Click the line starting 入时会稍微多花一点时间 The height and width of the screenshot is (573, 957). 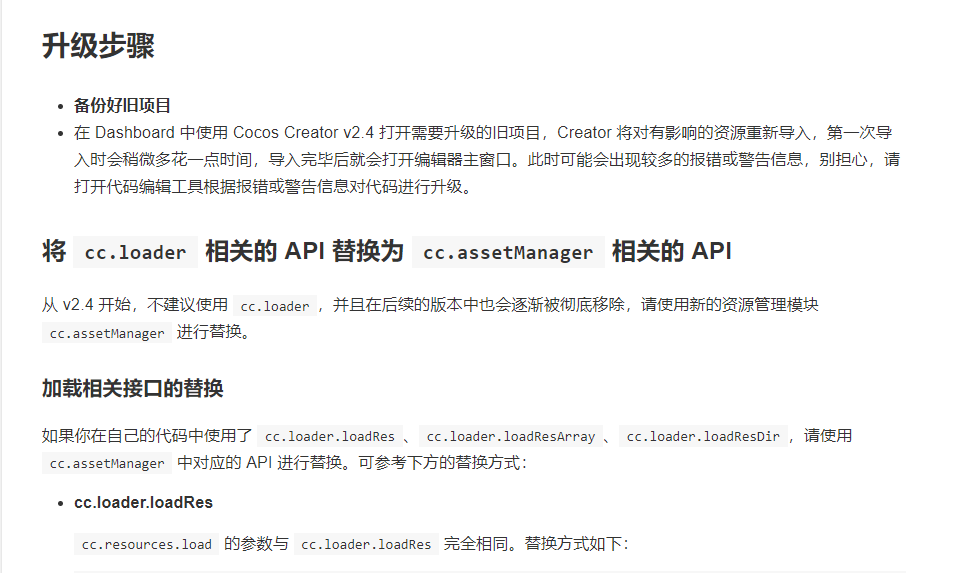pyautogui.click(x=486, y=159)
